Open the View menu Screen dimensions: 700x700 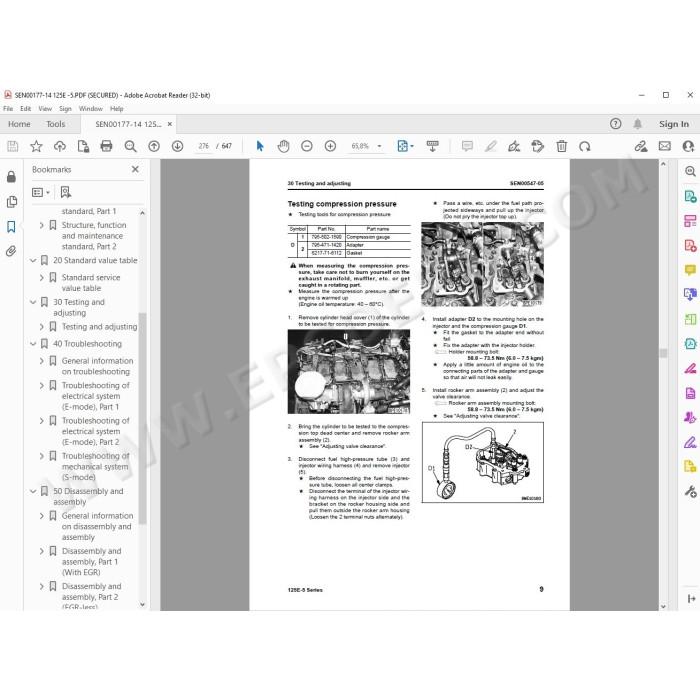pyautogui.click(x=45, y=108)
